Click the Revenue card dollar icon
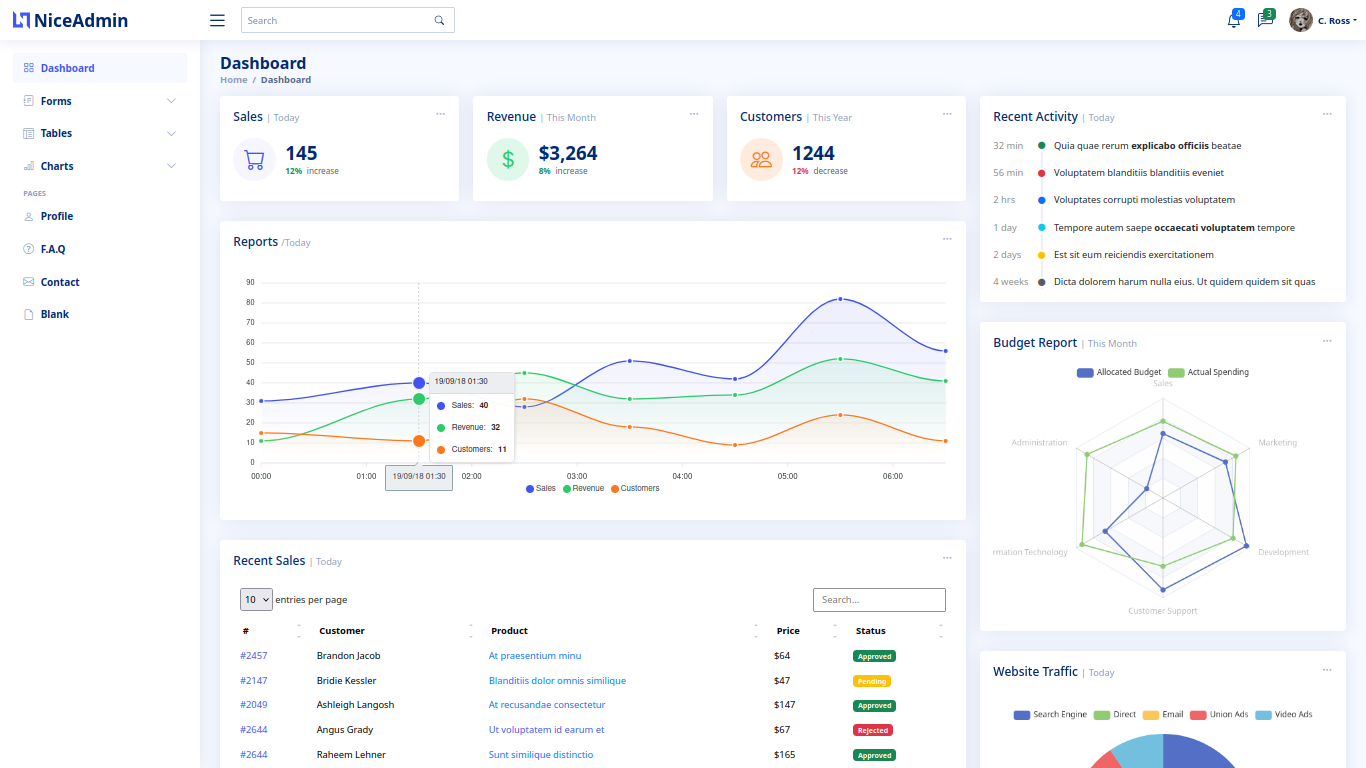Image resolution: width=1366 pixels, height=768 pixels. [x=508, y=159]
